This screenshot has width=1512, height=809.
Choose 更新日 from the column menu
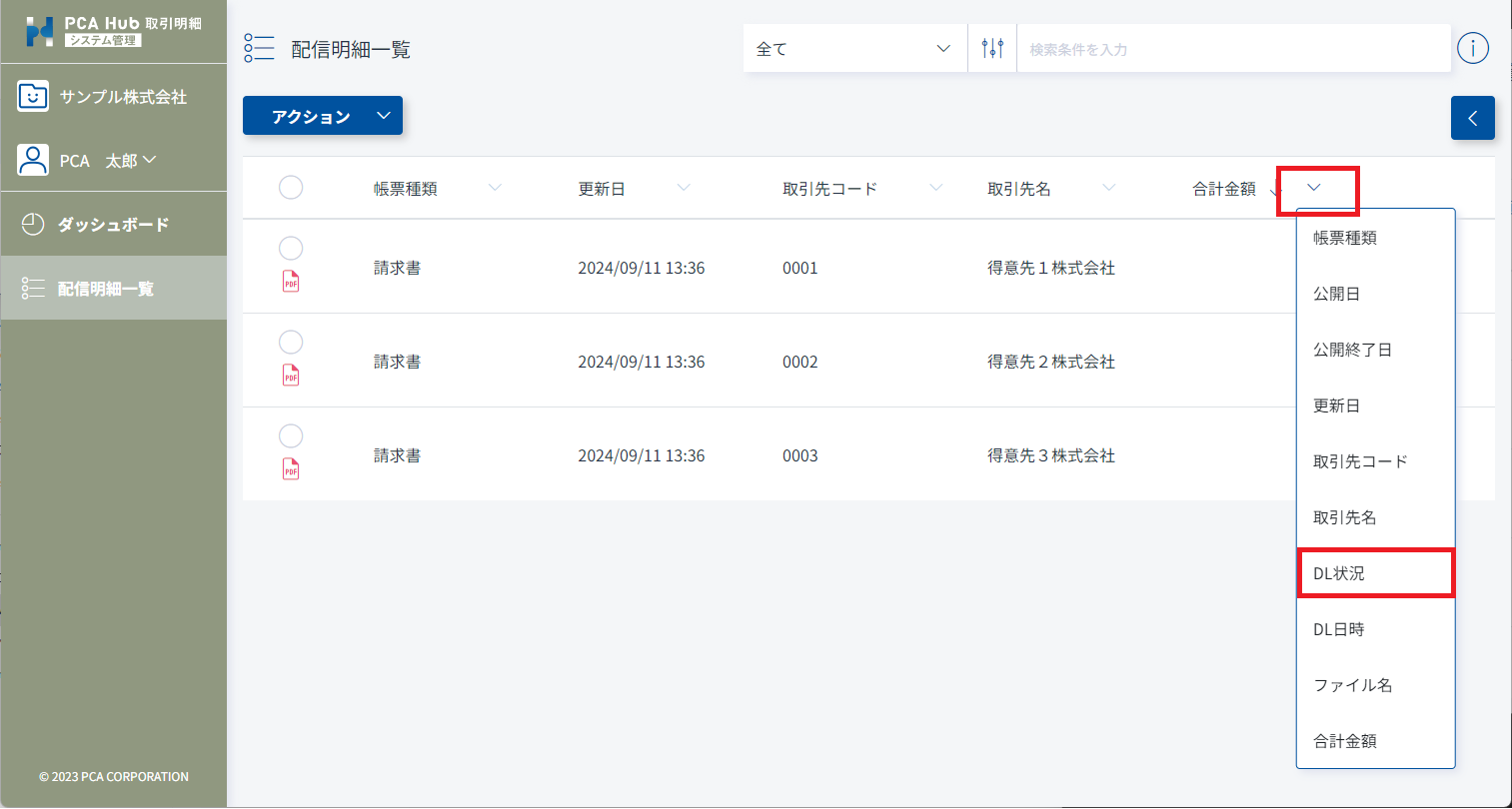[x=1375, y=405]
